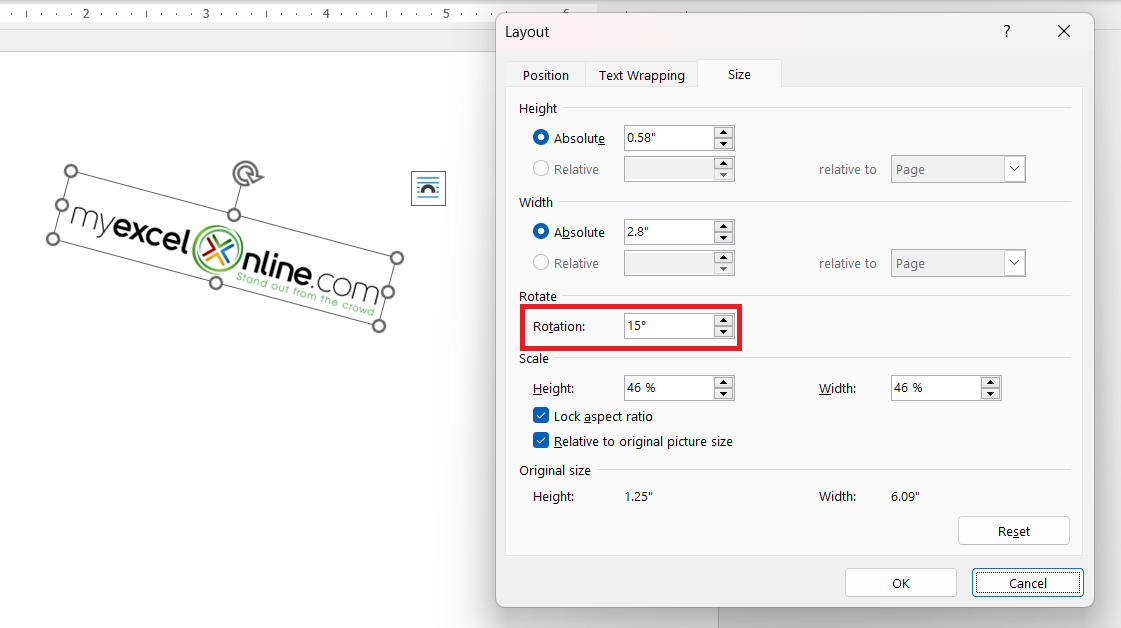Screen dimensions: 1121x628
Task: Select the Relative width radio button
Action: 541,263
